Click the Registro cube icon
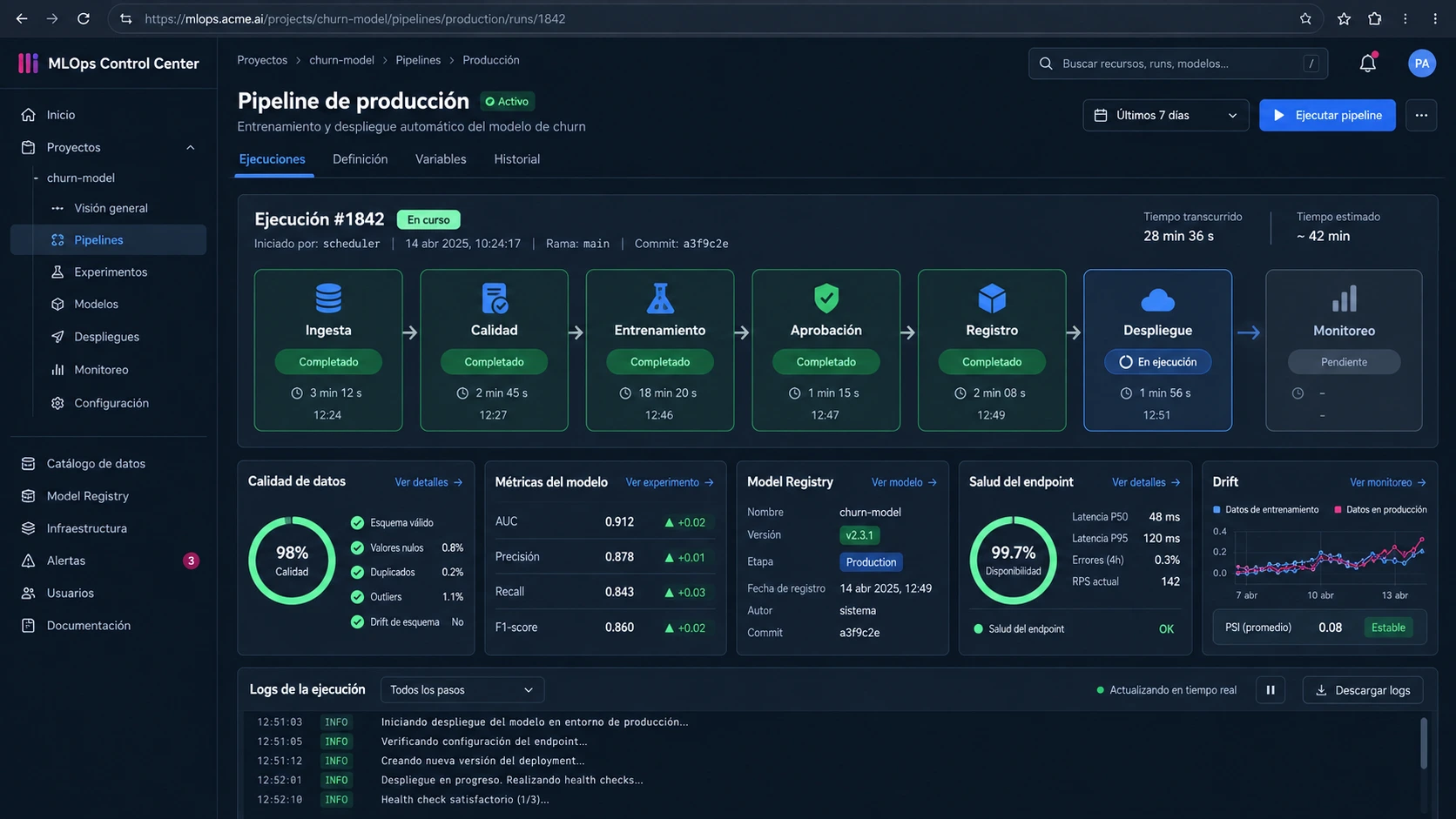The height and width of the screenshot is (819, 1456). (x=992, y=299)
